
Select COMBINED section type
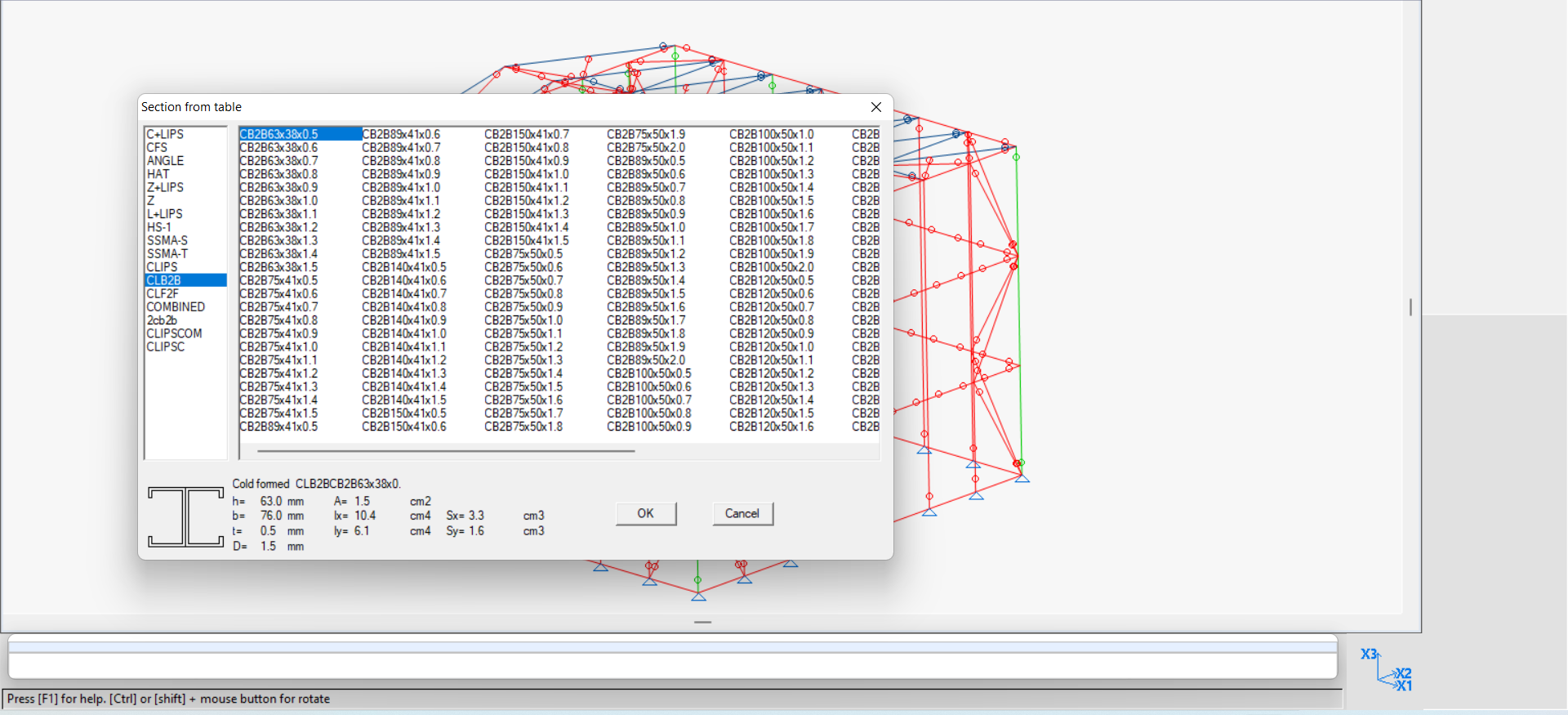tap(176, 306)
